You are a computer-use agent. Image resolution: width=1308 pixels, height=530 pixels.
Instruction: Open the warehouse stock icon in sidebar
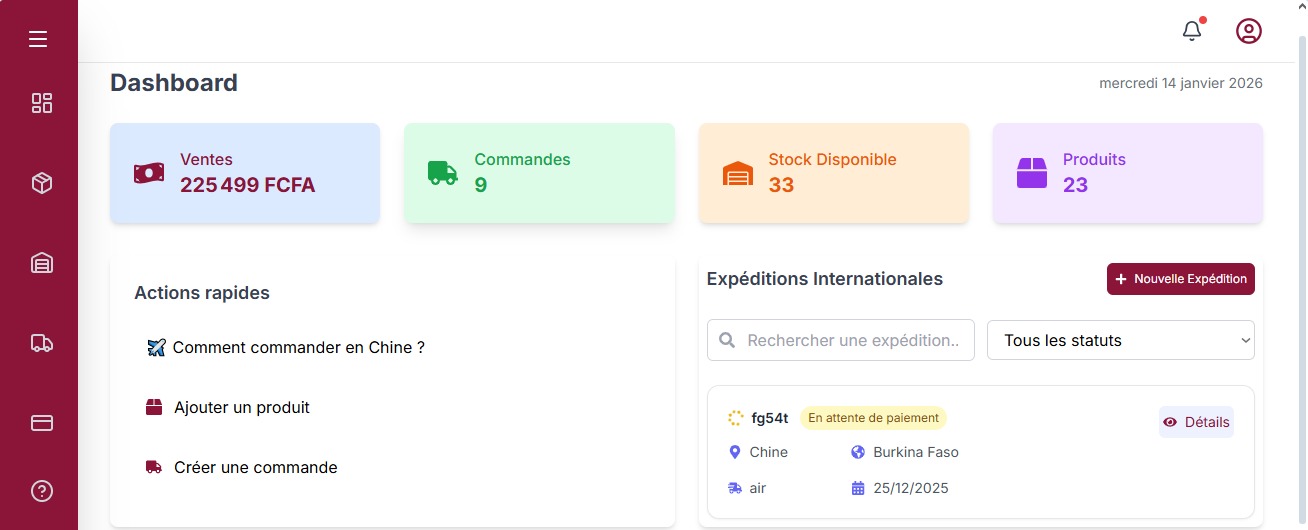[x=41, y=263]
